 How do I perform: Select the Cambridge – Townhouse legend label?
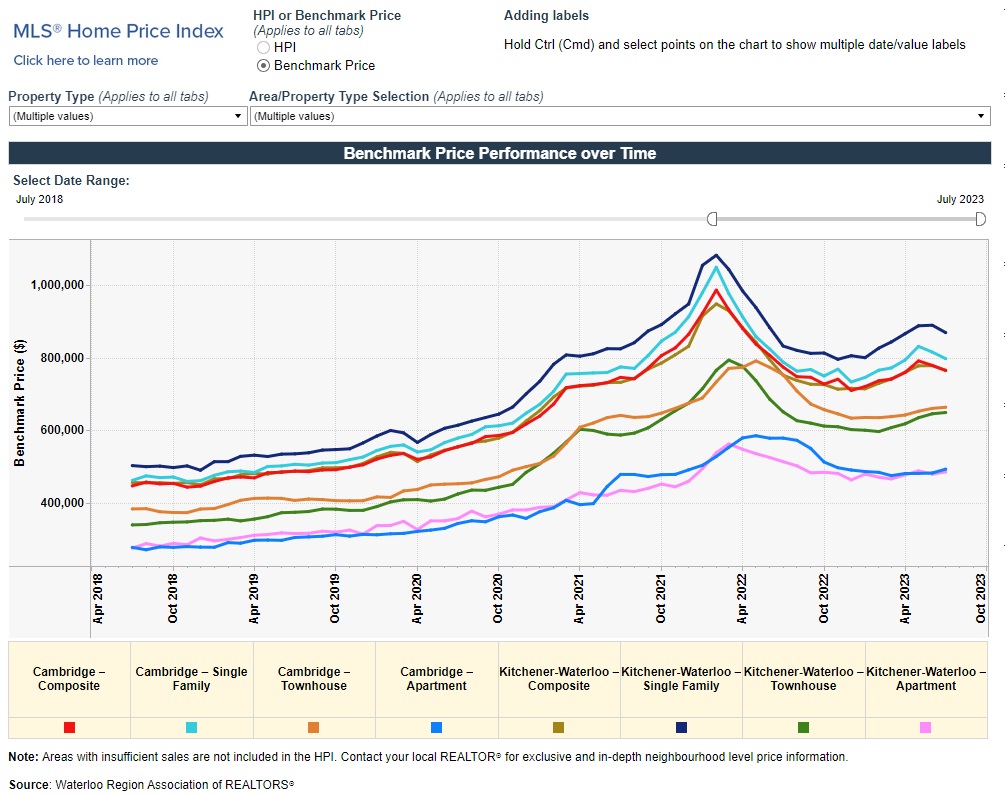point(314,679)
